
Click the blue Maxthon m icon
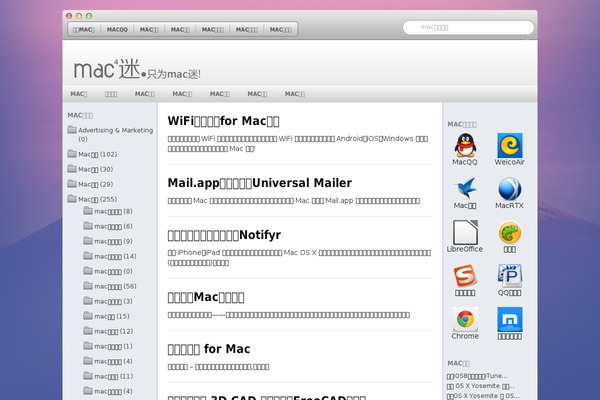[509, 319]
